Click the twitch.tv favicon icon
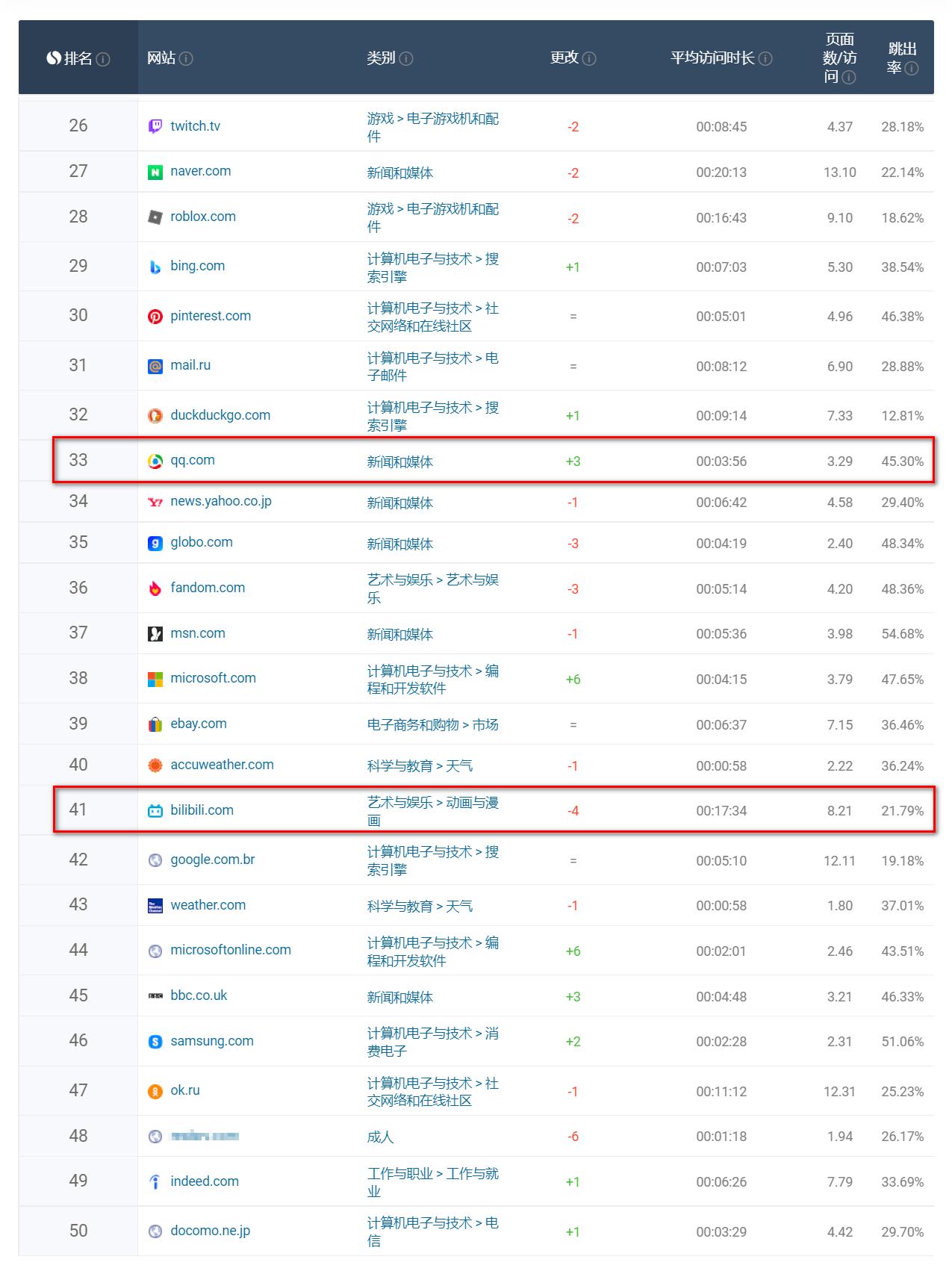This screenshot has height=1274, width=952. 155,126
